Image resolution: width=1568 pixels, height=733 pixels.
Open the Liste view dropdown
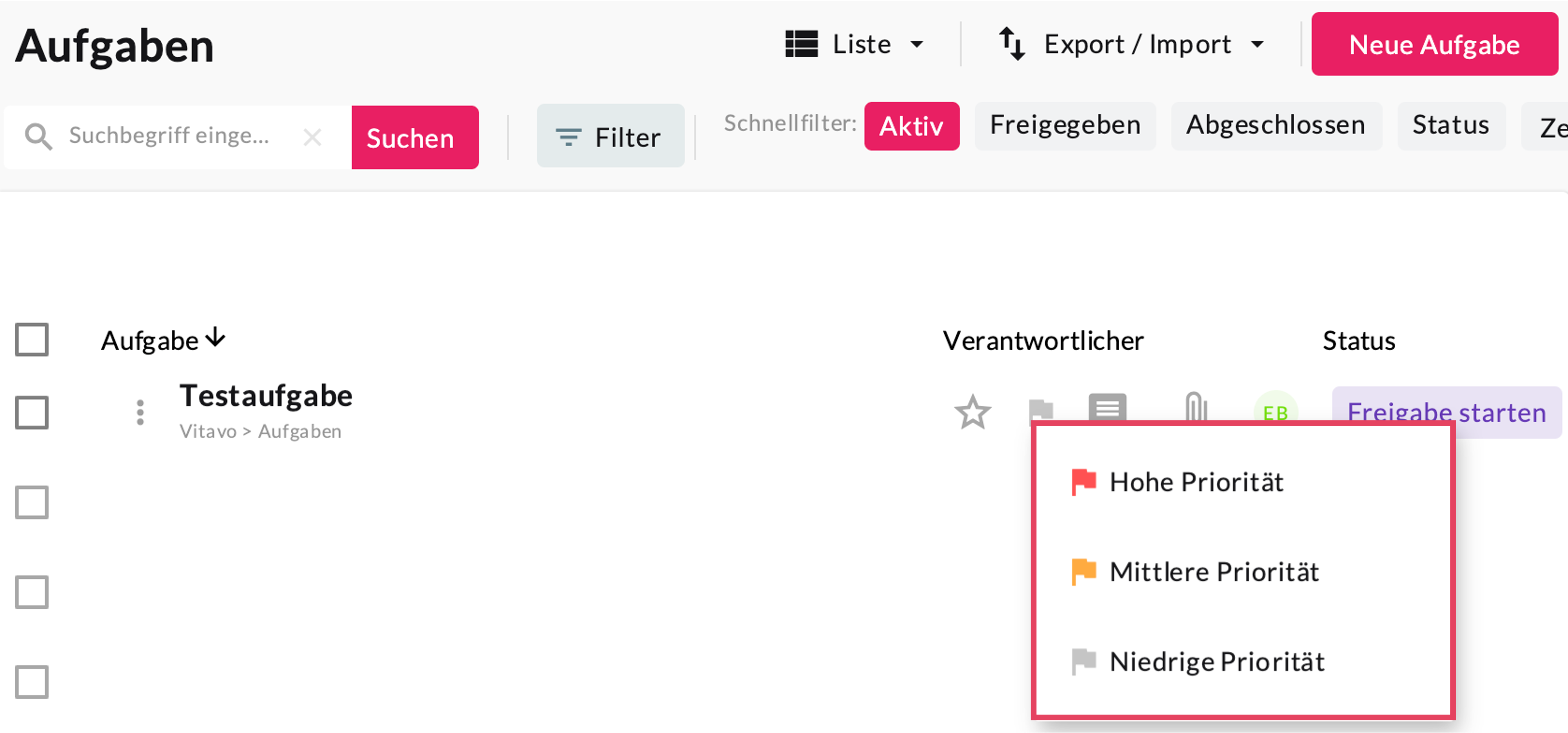pos(854,44)
